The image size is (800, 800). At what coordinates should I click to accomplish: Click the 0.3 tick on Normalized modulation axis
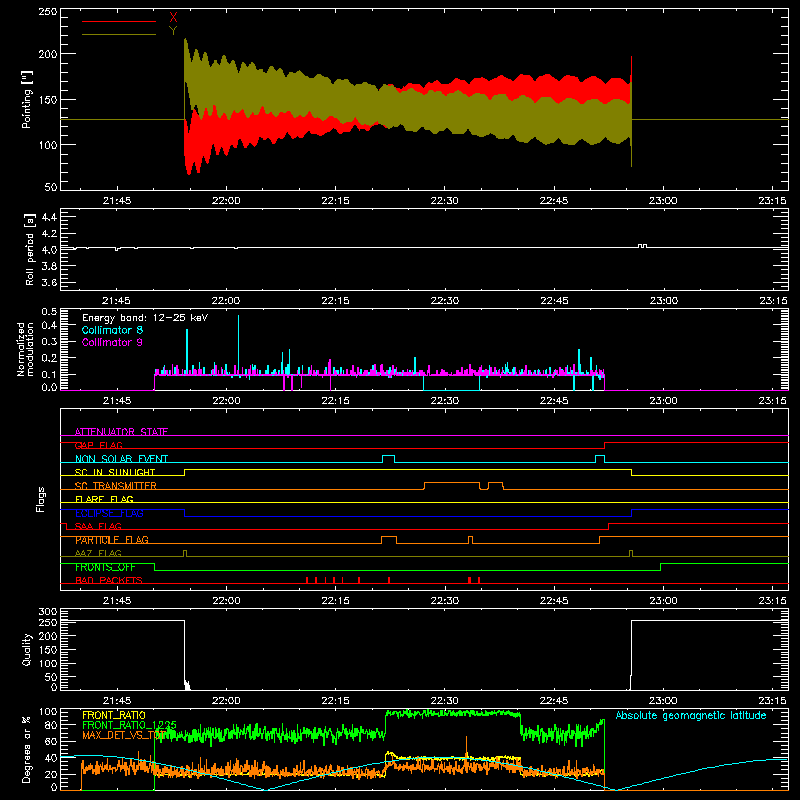pyautogui.click(x=49, y=342)
